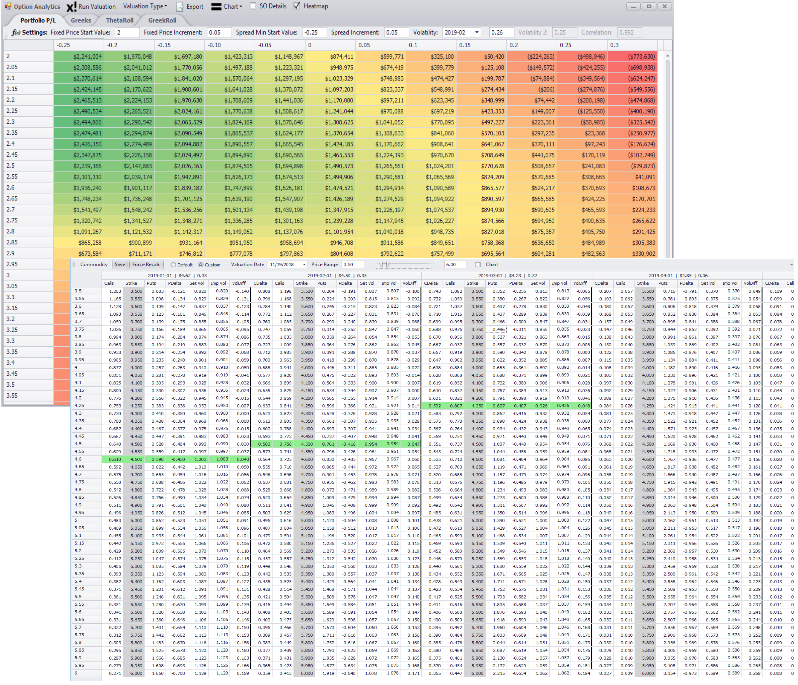Switch to the Greeks tab
The width and height of the screenshot is (798, 685).
click(81, 20)
